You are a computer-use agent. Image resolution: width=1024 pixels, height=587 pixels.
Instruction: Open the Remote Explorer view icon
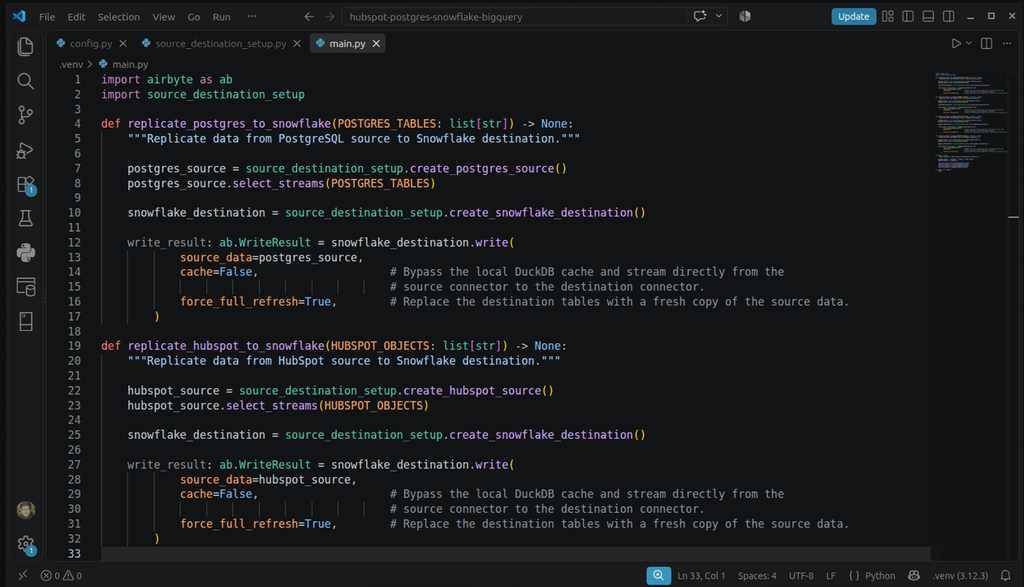[25, 287]
